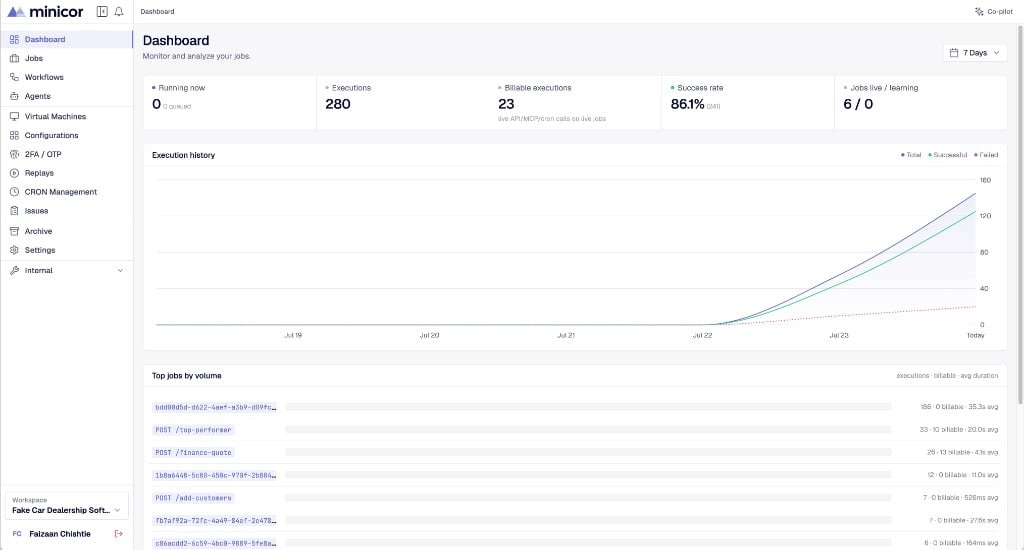Image resolution: width=1024 pixels, height=550 pixels.
Task: Click the Settings gear icon
Action: coord(14,250)
